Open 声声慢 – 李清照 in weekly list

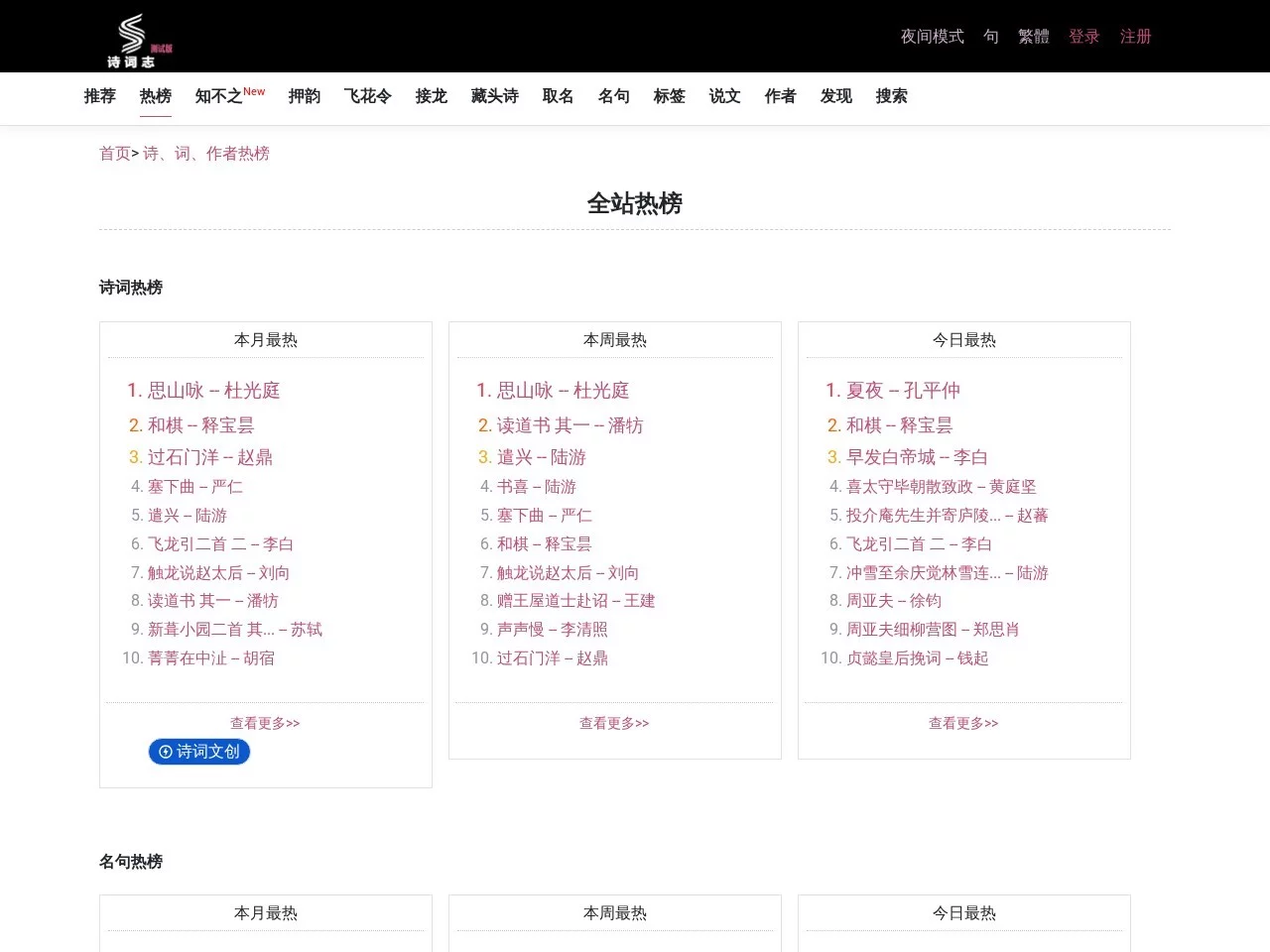[x=552, y=630]
